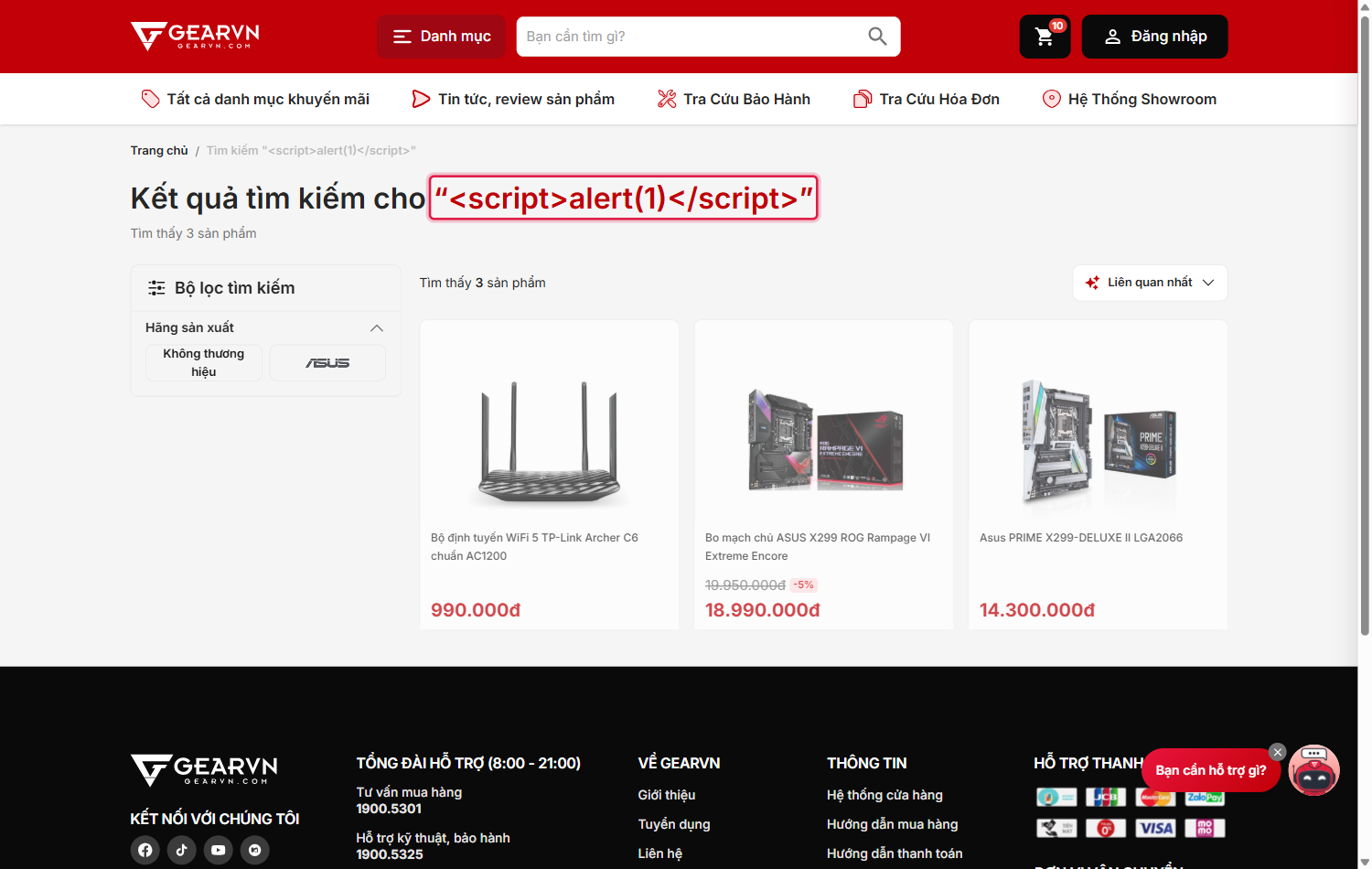Click the 14.300.000đ price
This screenshot has height=869, width=1372.
1037,610
